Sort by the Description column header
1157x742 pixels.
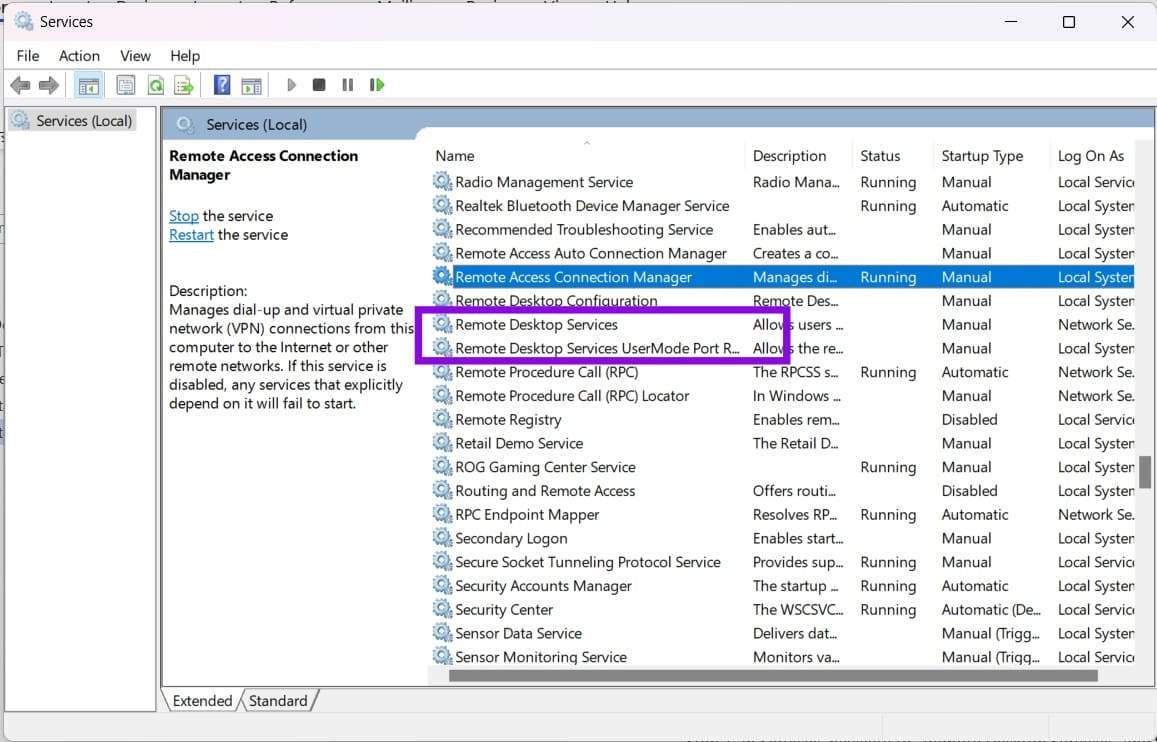799,156
